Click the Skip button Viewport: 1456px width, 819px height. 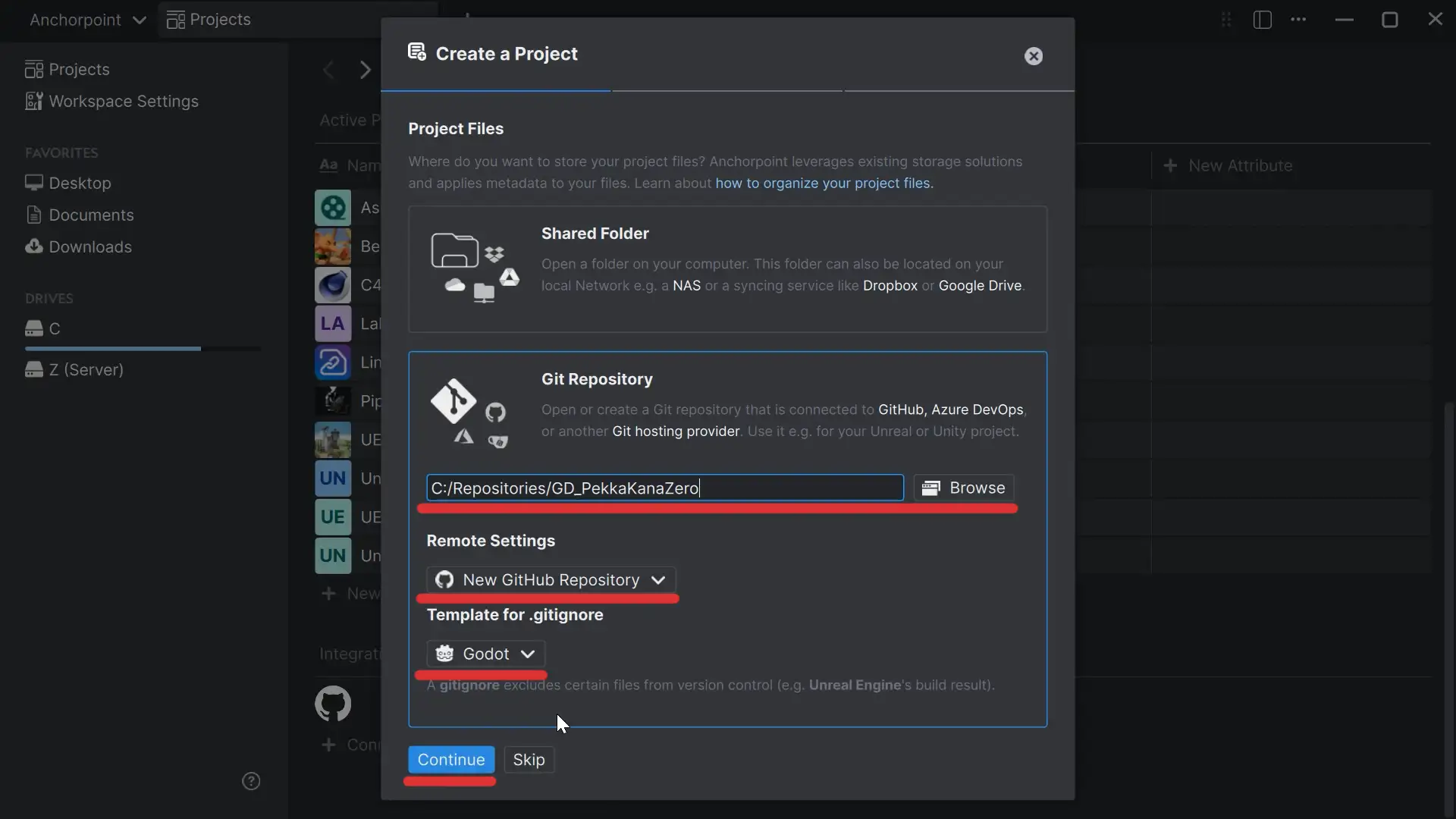529,759
